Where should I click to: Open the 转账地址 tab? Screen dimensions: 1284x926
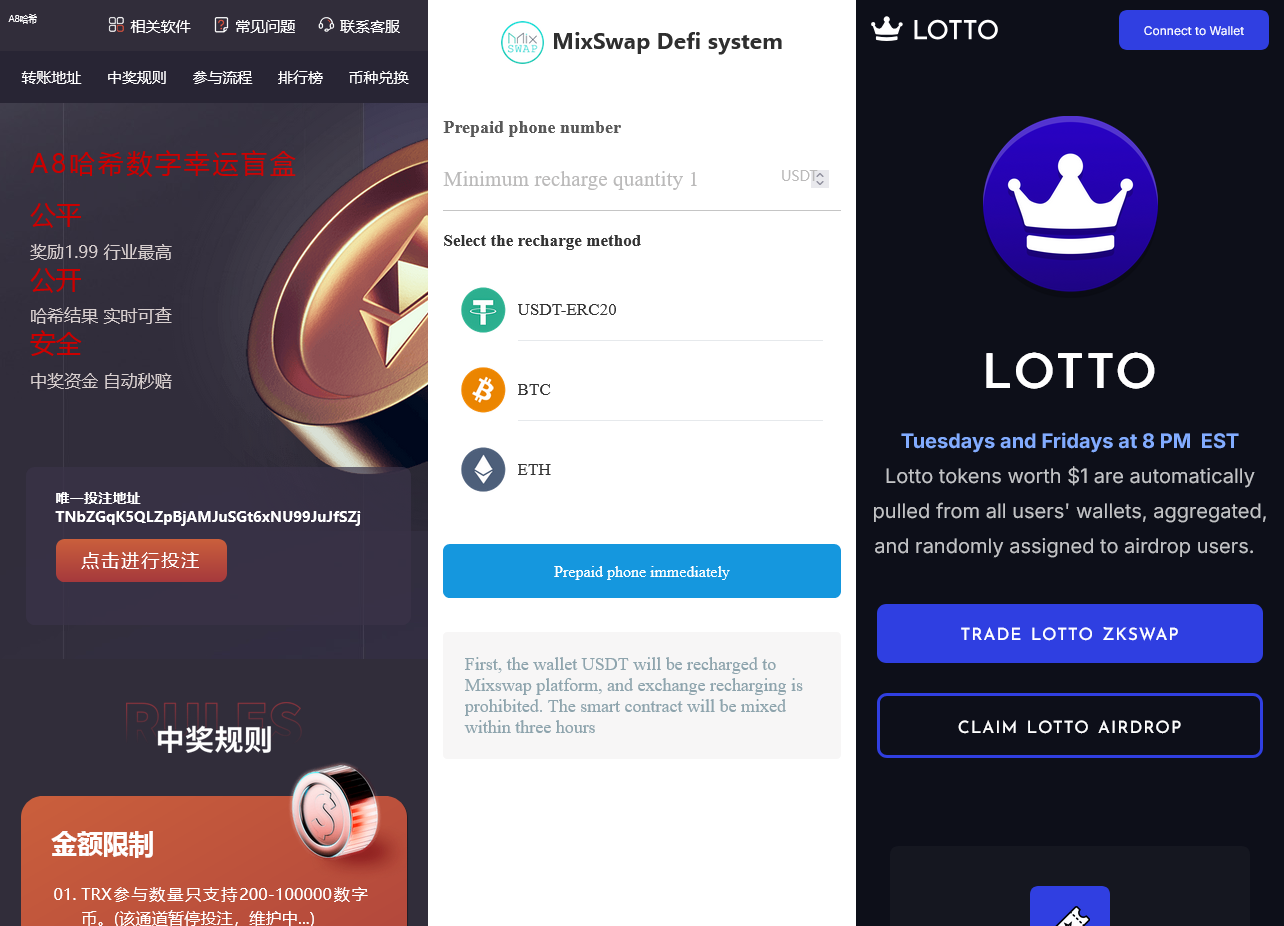(x=51, y=77)
